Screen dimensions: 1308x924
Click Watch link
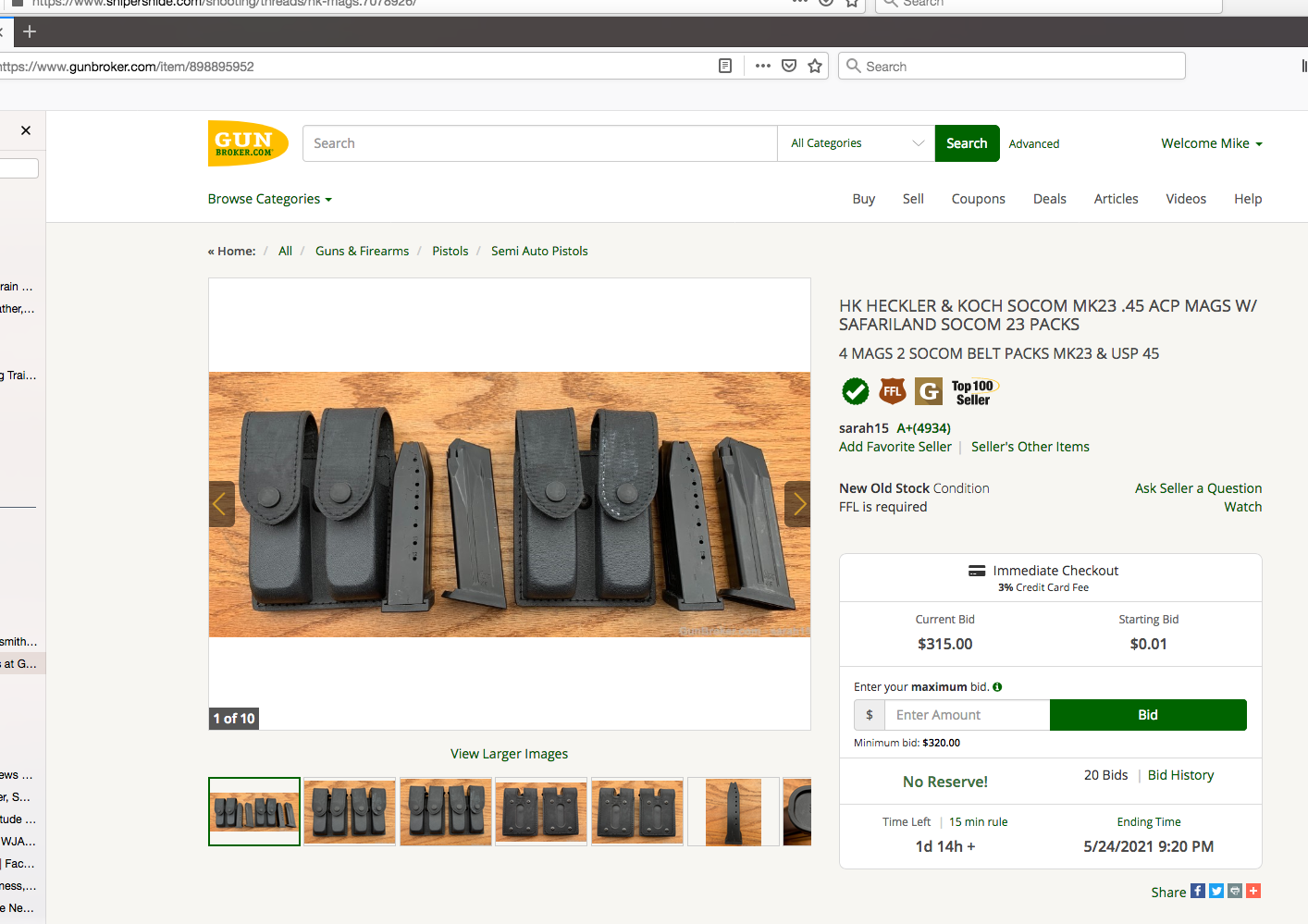1243,507
